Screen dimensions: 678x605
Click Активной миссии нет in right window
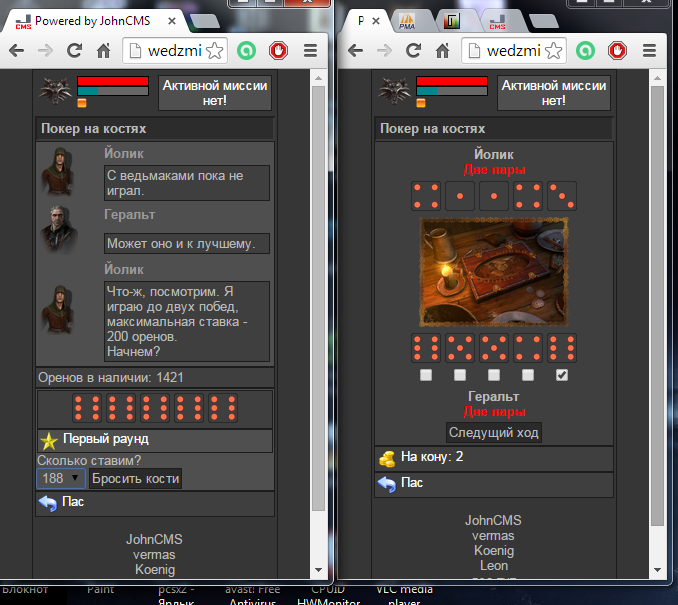[x=554, y=93]
